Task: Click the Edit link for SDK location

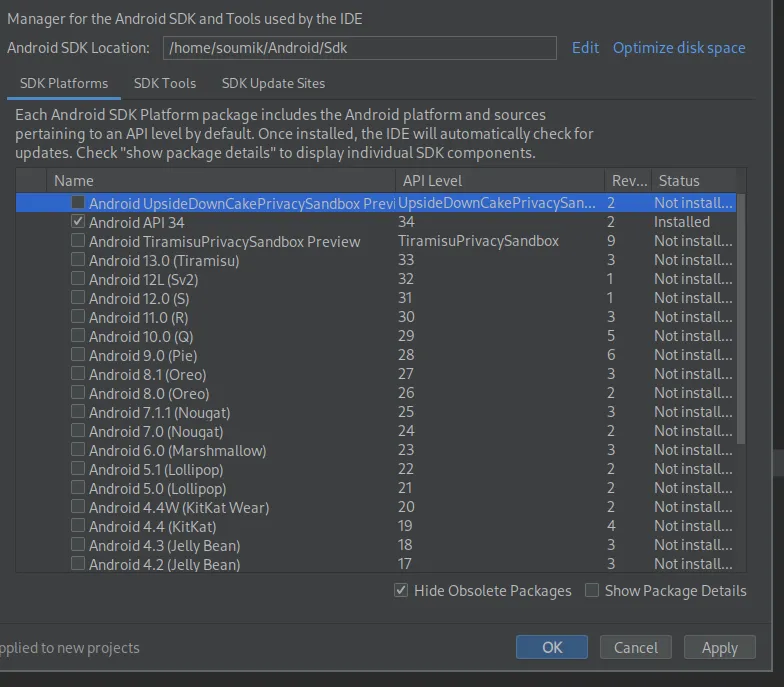Action: pos(585,48)
